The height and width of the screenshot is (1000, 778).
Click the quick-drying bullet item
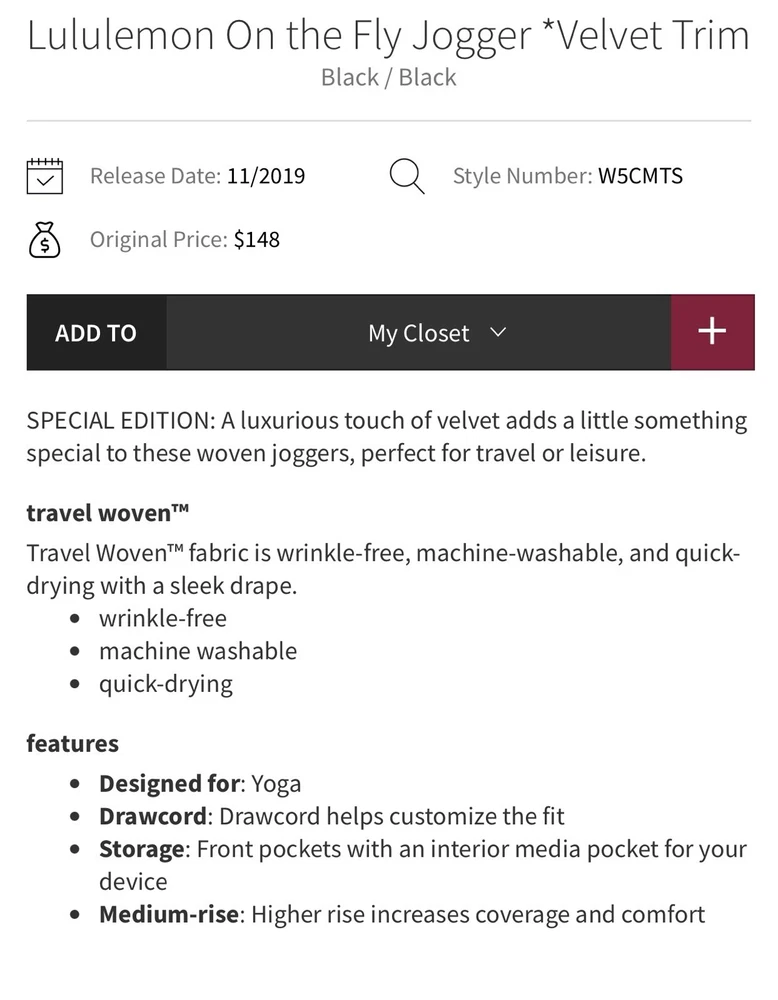[166, 684]
